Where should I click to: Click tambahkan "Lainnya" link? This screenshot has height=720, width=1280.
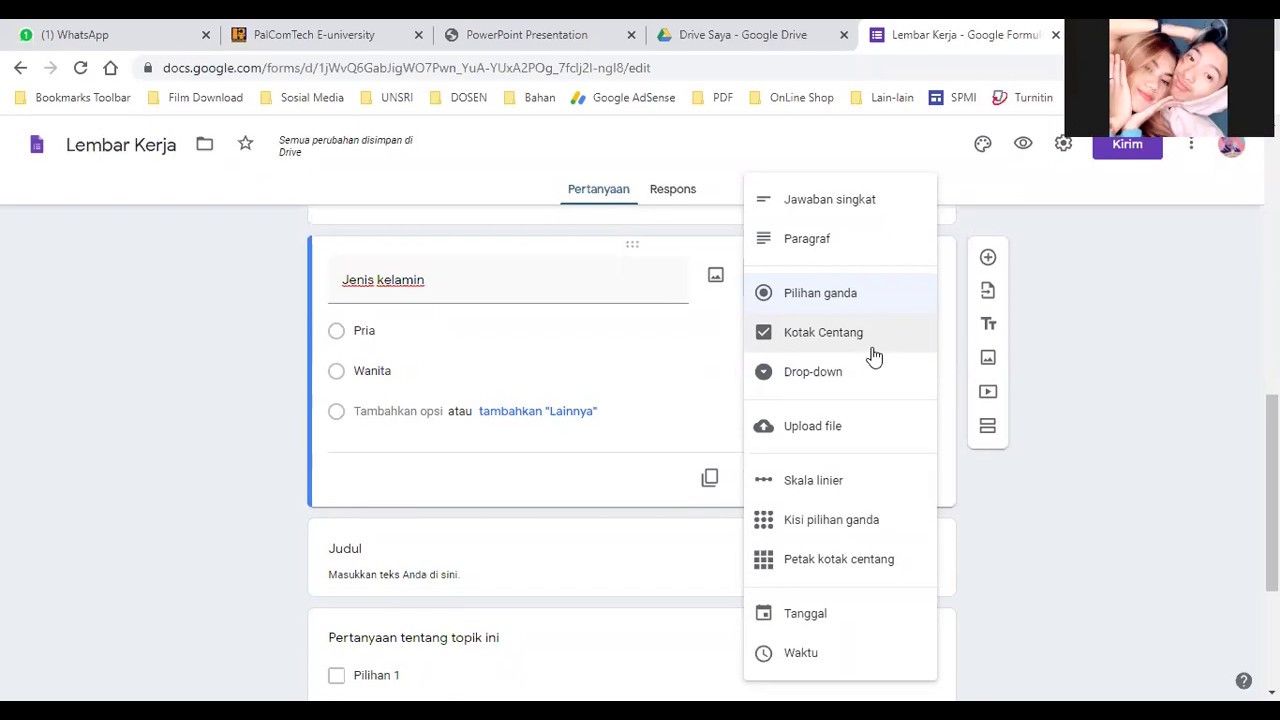coord(538,411)
